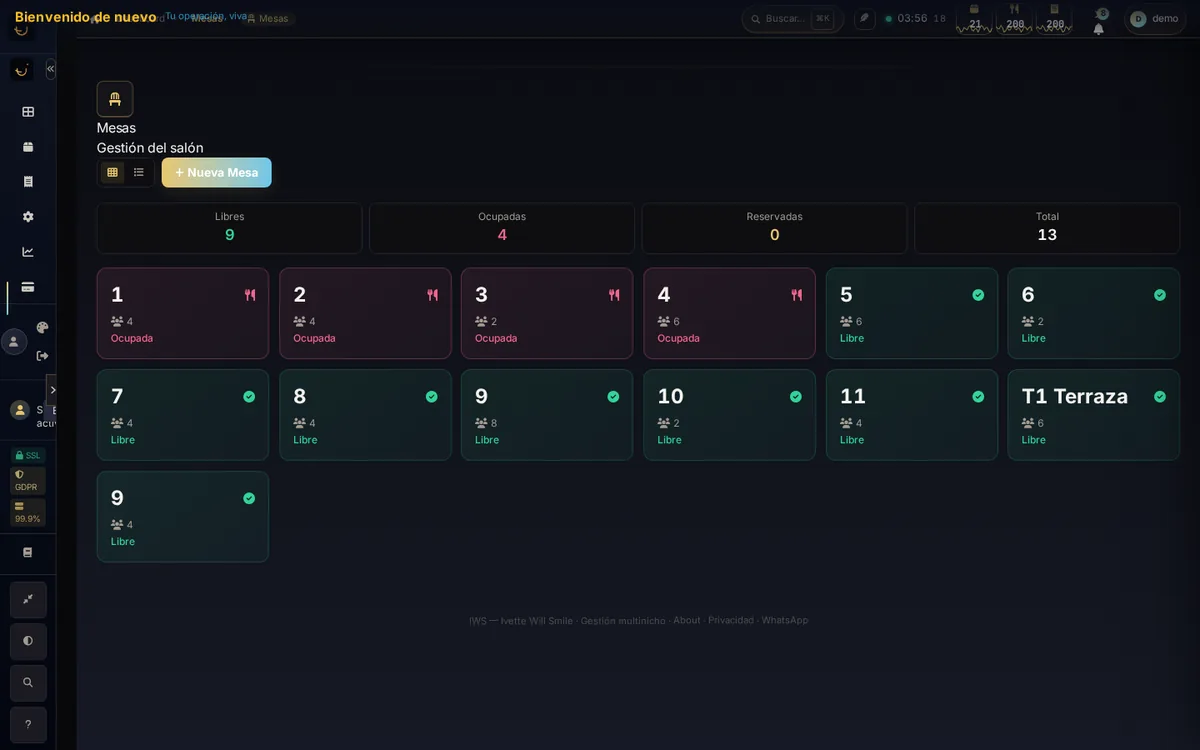Screen dimensions: 1200x750
Task: Click the Libres 9 summary card
Action: pos(229,228)
